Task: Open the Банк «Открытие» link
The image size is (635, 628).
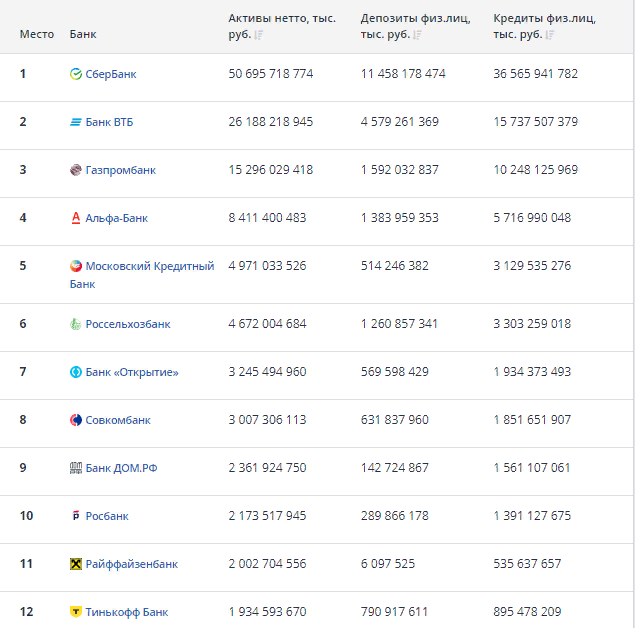Action: 132,372
